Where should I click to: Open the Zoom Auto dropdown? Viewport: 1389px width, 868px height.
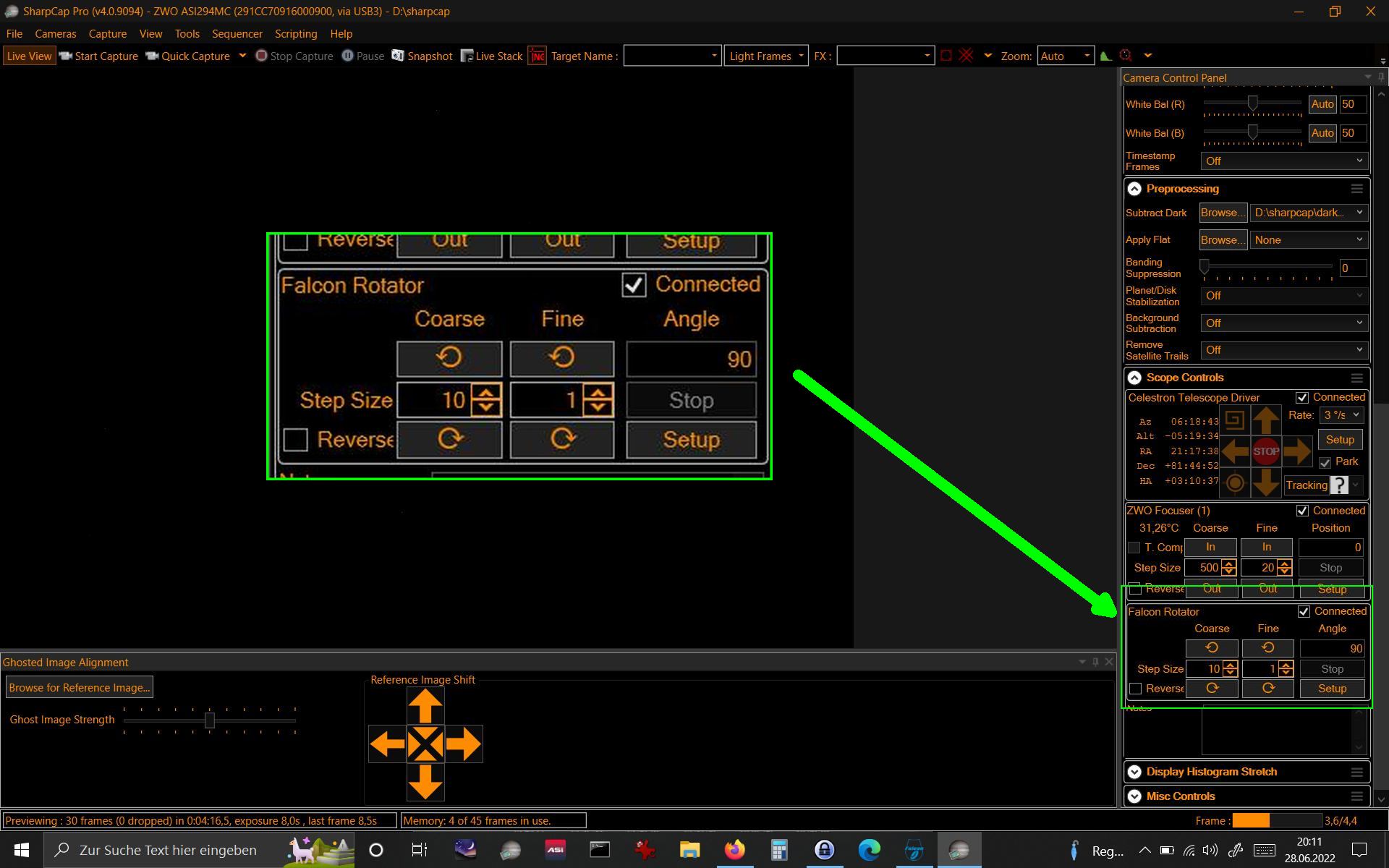pos(1065,56)
